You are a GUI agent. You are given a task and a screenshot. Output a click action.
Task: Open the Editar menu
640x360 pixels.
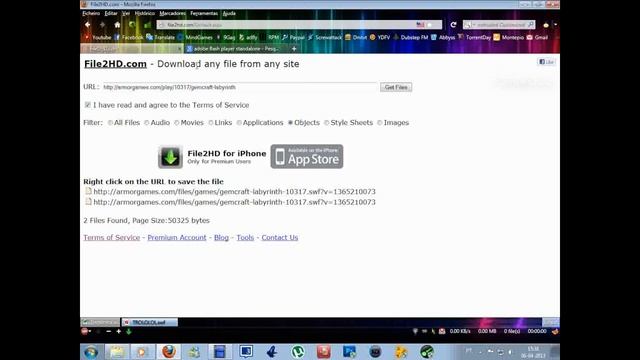click(111, 13)
